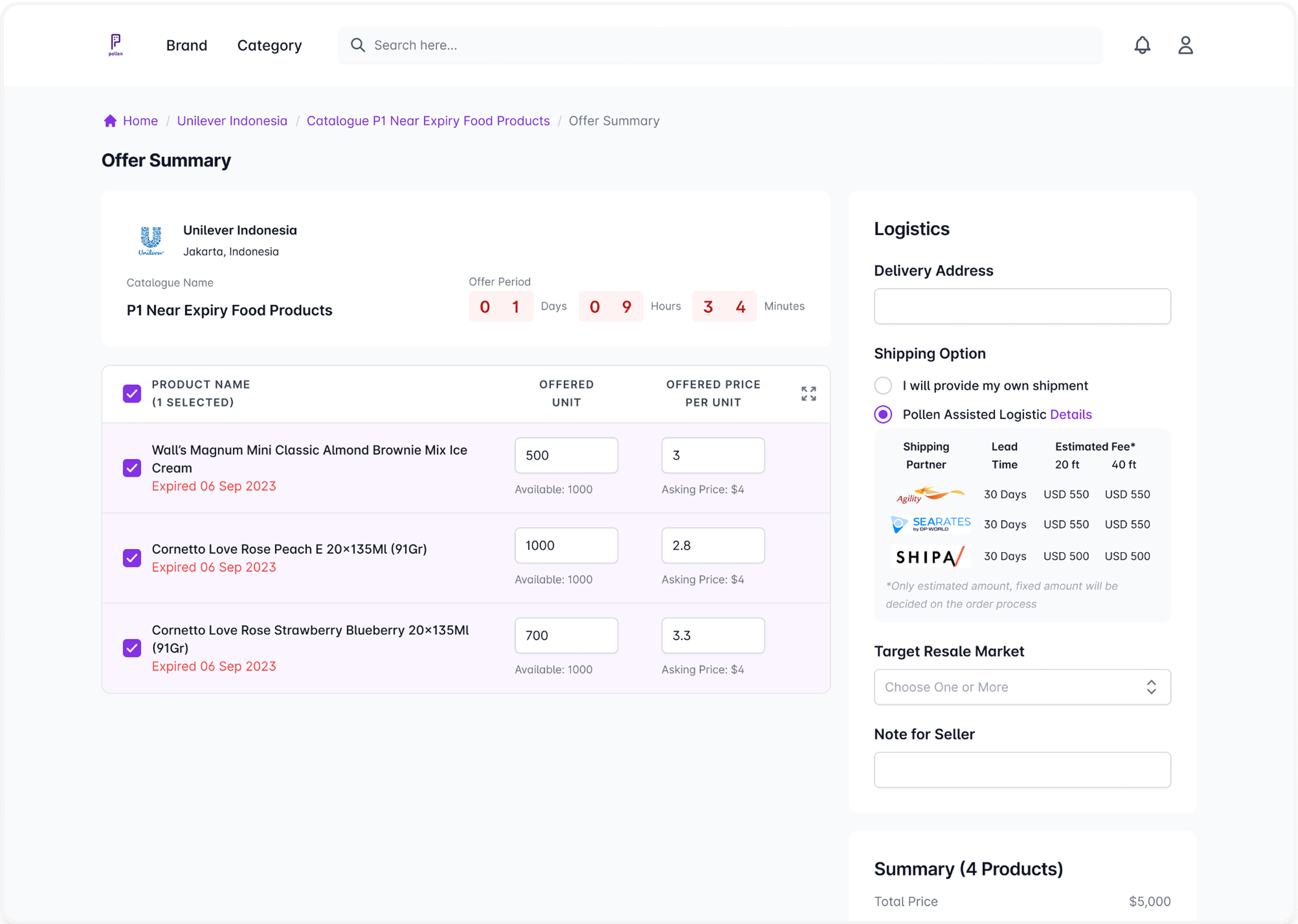1298x924 pixels.
Task: Edit offered unit 700 for Cornetto Strawberry
Action: click(566, 635)
